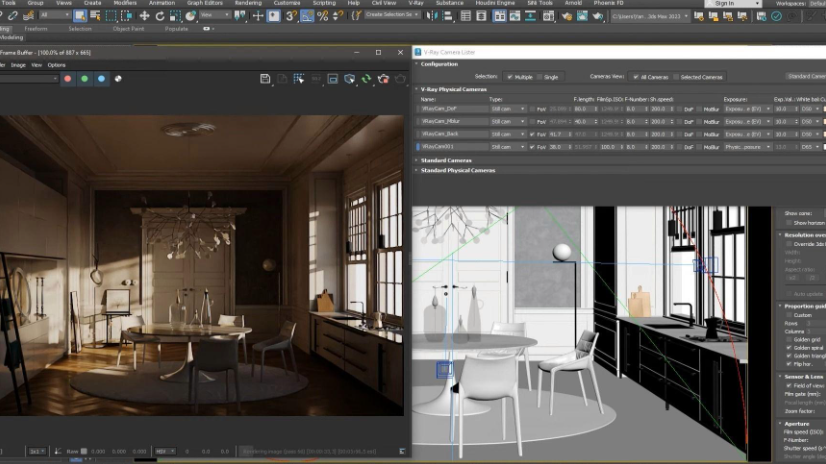Open Create Selection Set field
The width and height of the screenshot is (826, 464).
392,15
